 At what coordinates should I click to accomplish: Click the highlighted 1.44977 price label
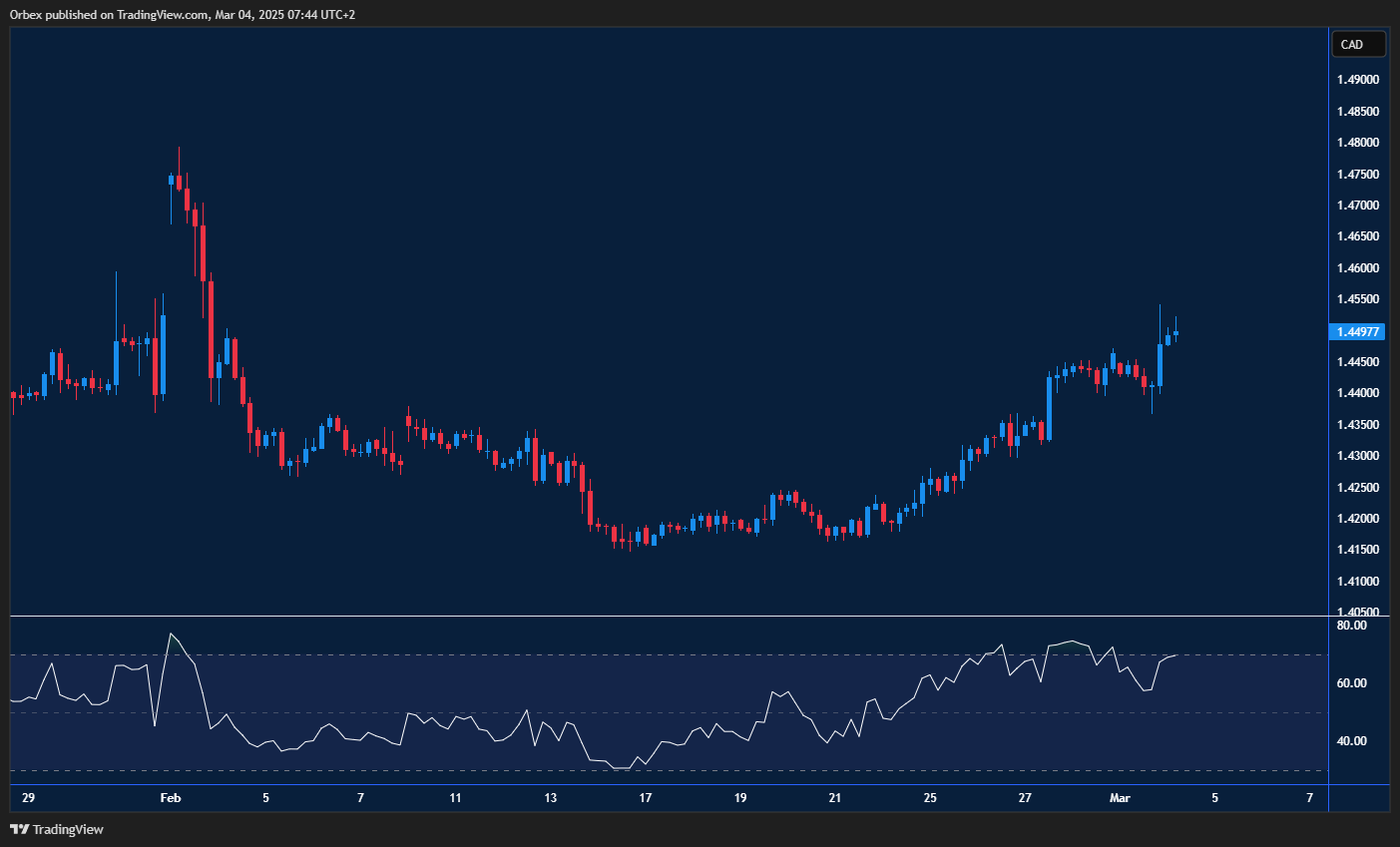tap(1357, 332)
